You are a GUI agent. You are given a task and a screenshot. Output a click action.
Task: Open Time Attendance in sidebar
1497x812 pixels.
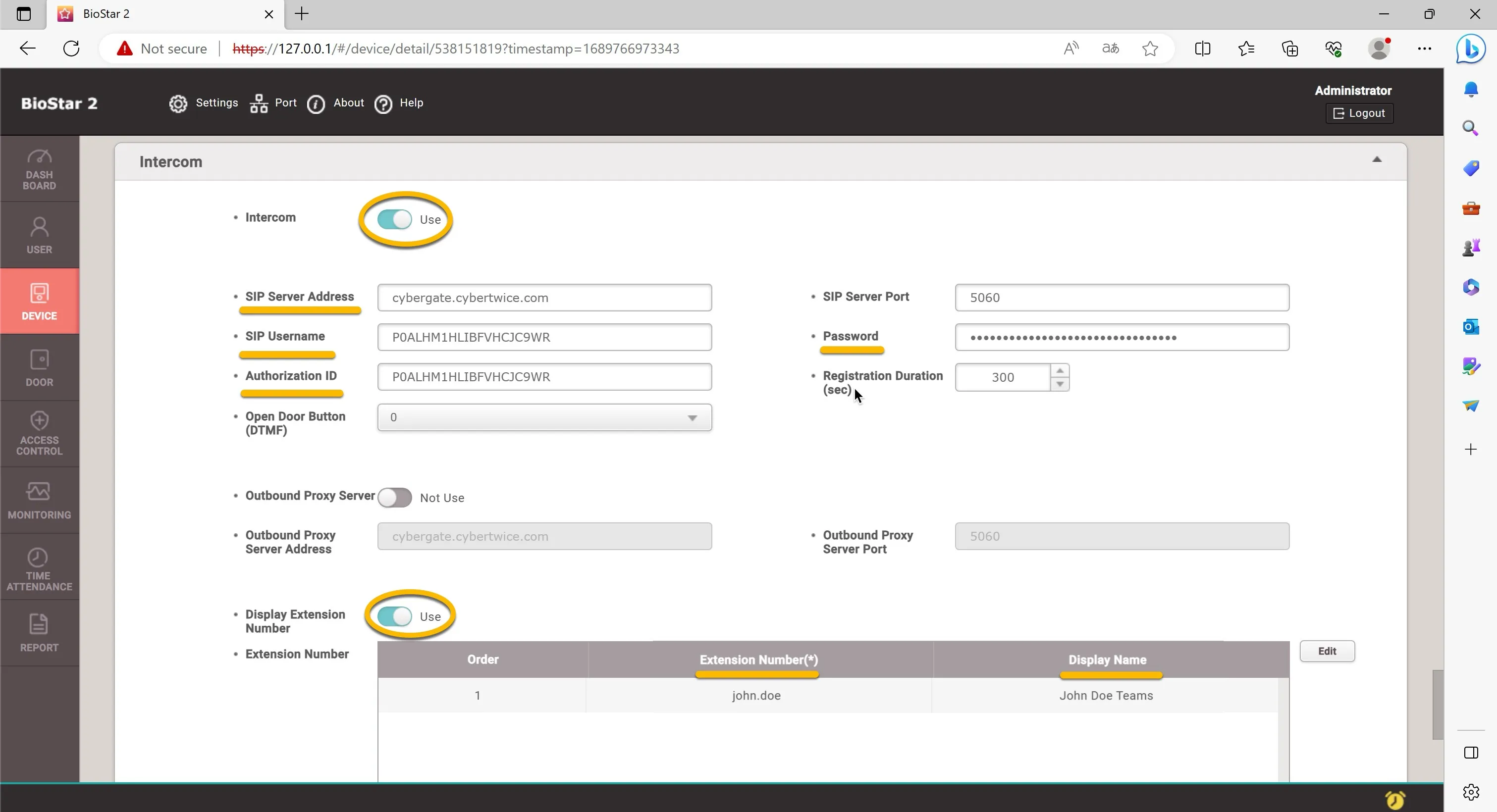click(x=40, y=567)
